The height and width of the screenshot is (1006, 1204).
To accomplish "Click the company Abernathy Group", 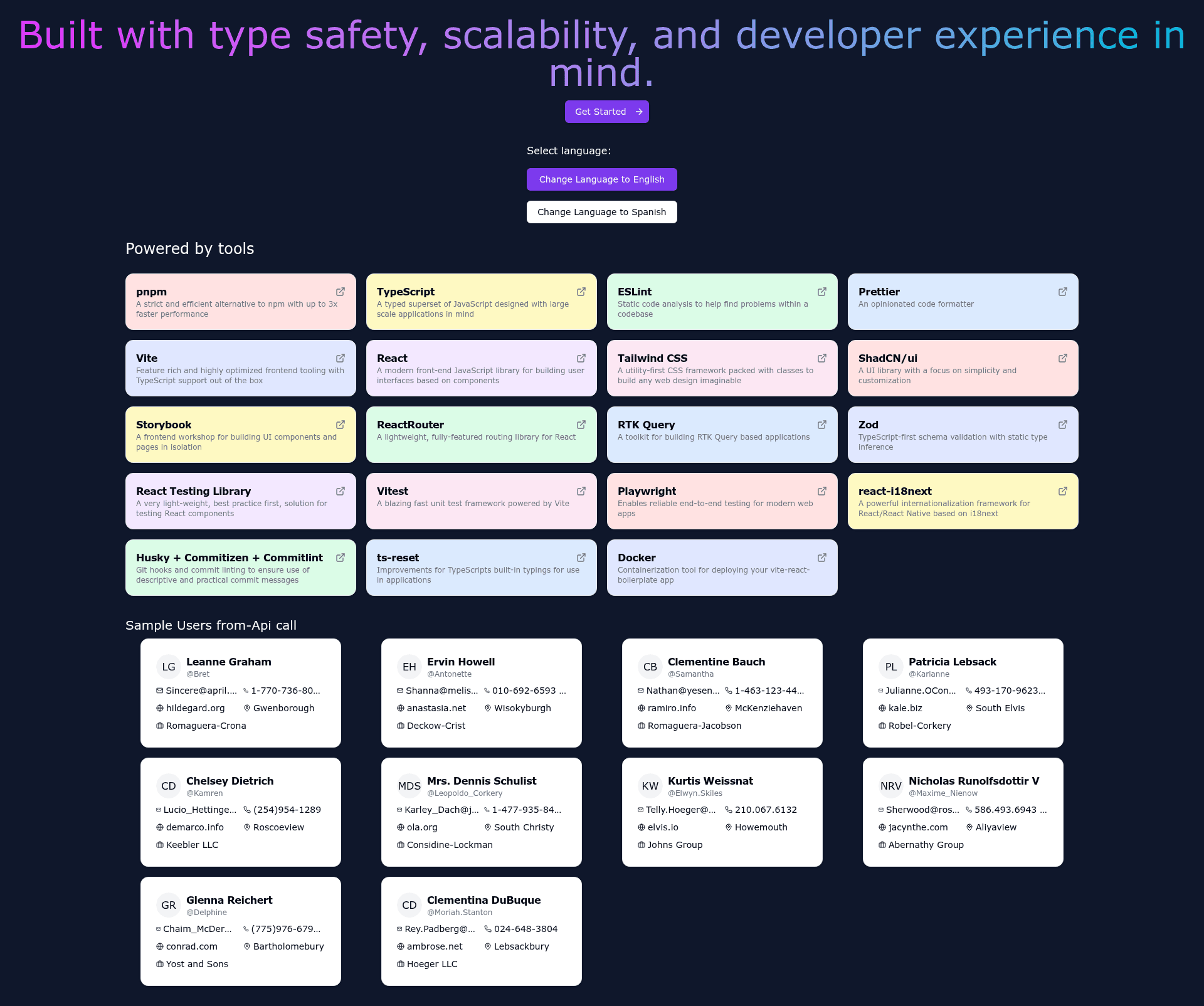I will tap(926, 845).
